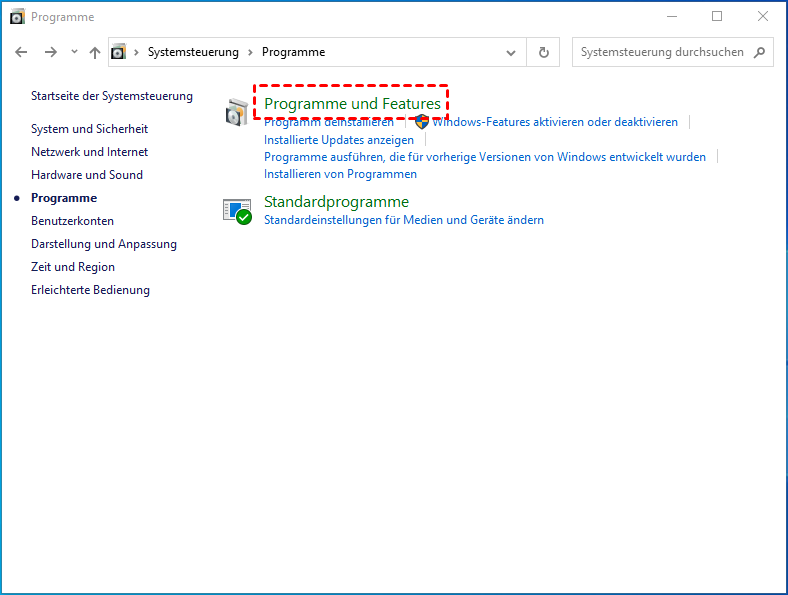Viewport: 788px width, 595px height.
Task: Click the Programme und Features icon
Action: tap(237, 112)
